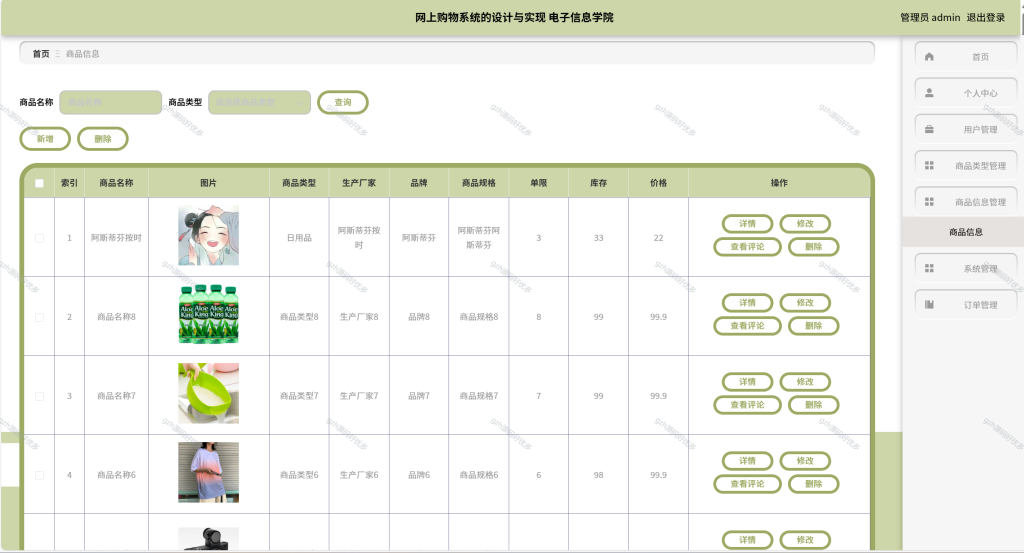Toggle the select-all checkbox in table header
This screenshot has width=1024, height=553.
click(x=39, y=183)
